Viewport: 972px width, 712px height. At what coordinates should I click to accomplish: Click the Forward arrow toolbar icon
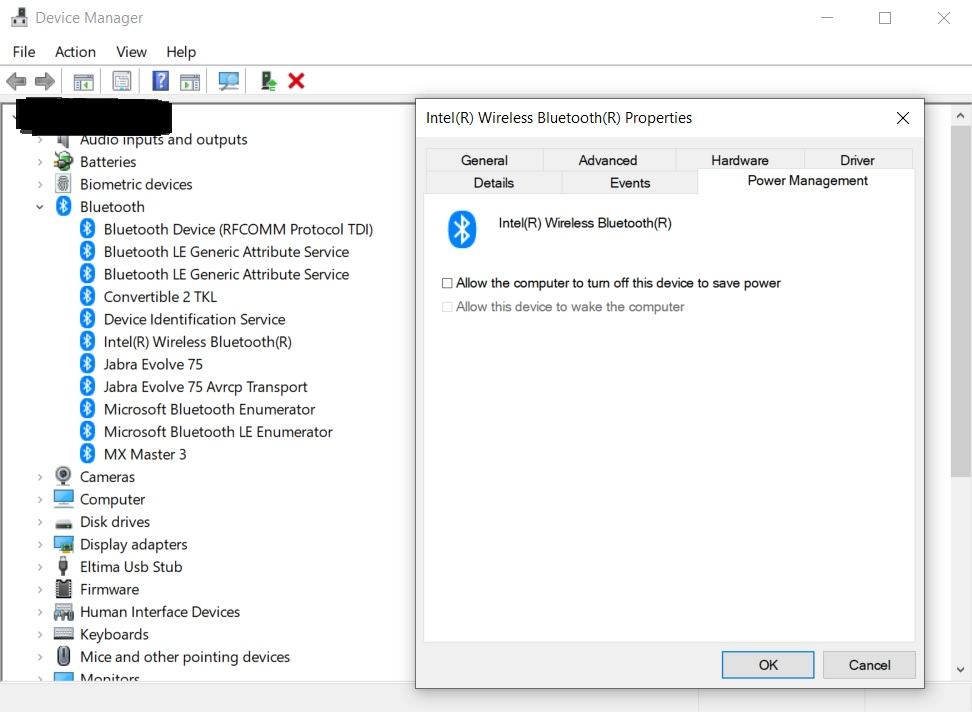pos(45,81)
